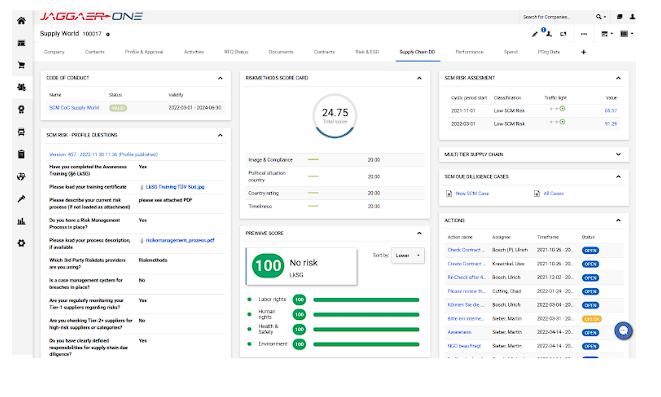
Task: Switch to the Activities tab
Action: (194, 52)
